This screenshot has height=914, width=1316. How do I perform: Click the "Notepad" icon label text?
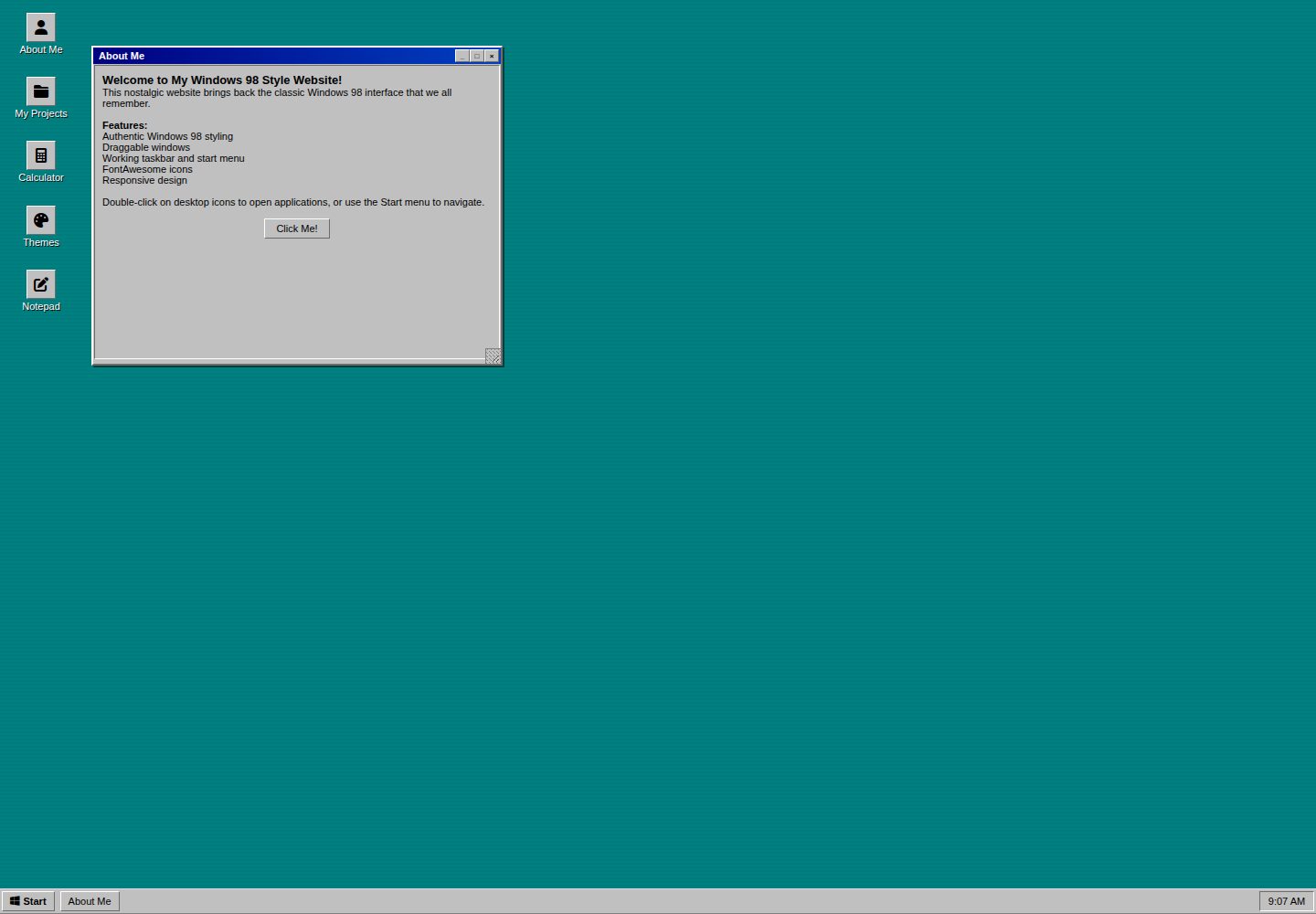coord(41,306)
